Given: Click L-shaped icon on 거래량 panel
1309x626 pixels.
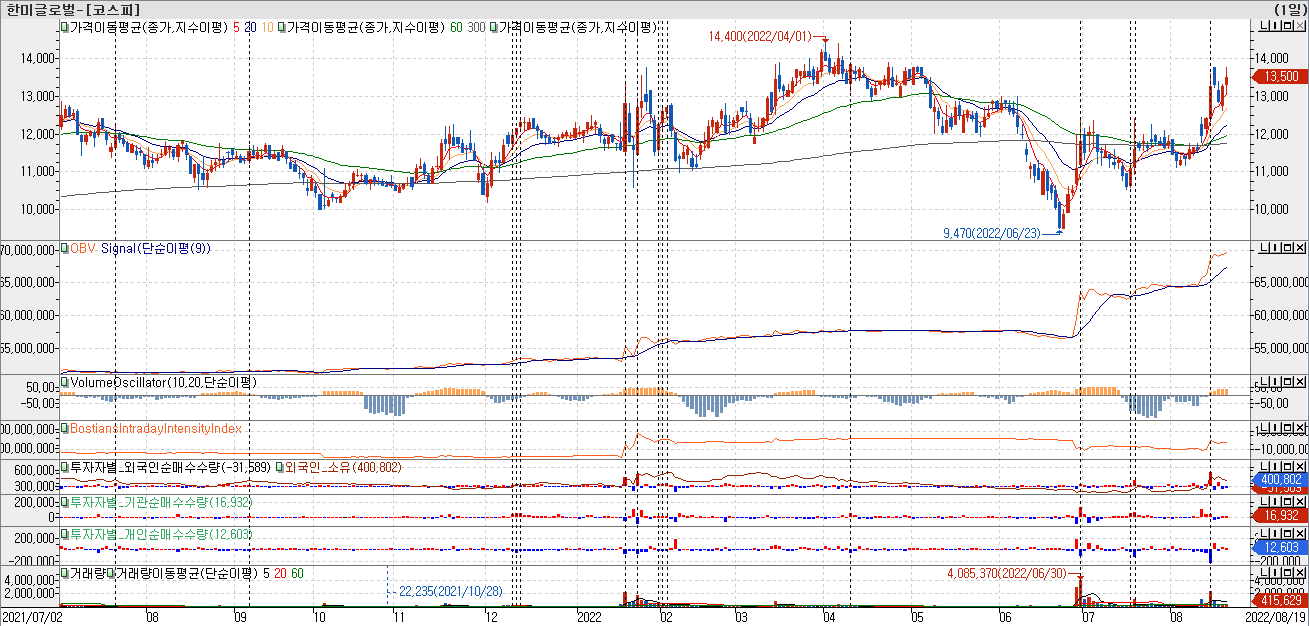Looking at the screenshot, I should tap(1264, 574).
